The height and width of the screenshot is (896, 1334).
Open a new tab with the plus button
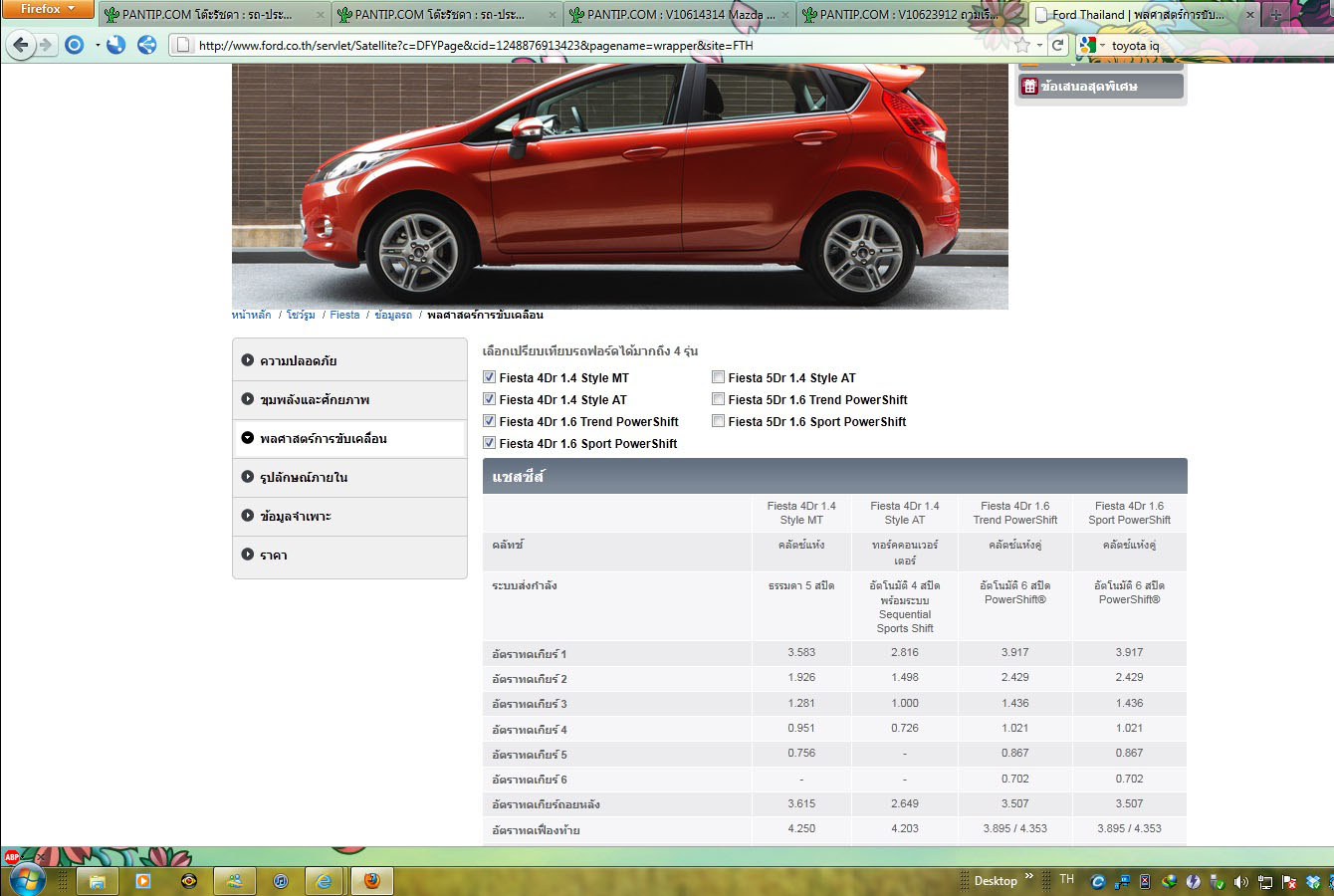(x=1275, y=15)
